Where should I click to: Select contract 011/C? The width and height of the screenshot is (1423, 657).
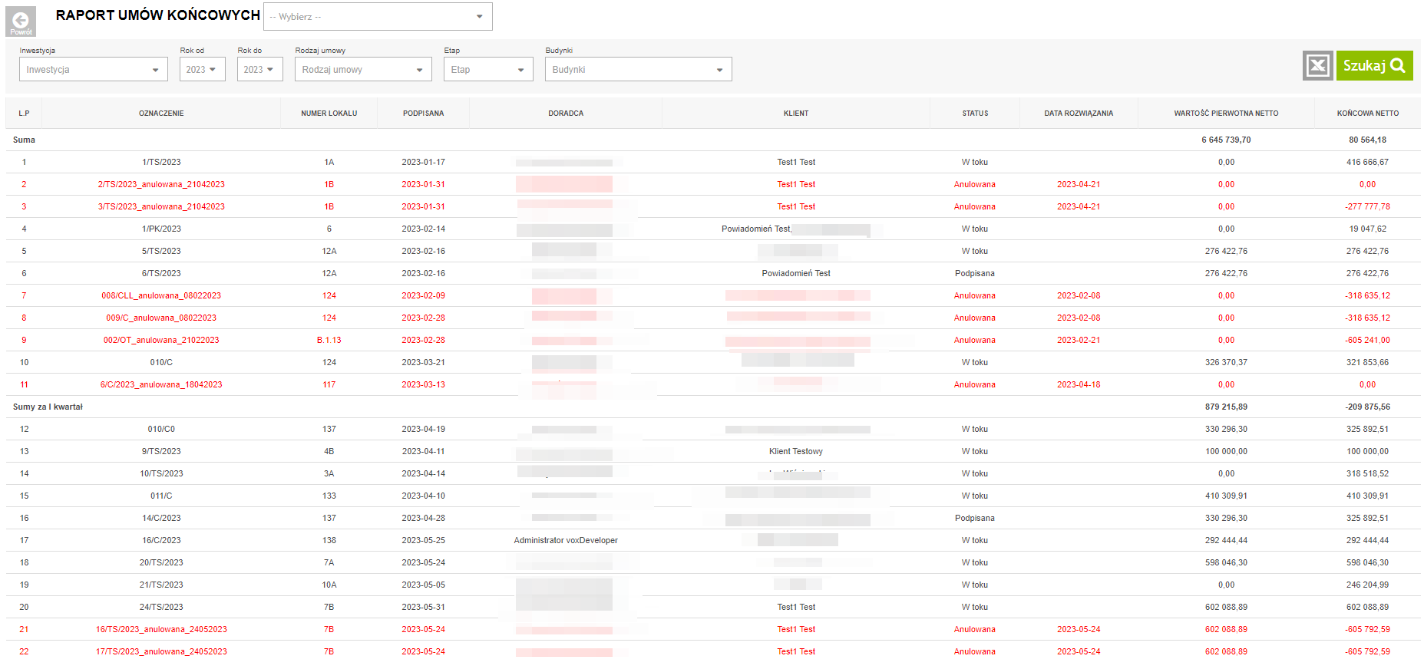tap(161, 496)
